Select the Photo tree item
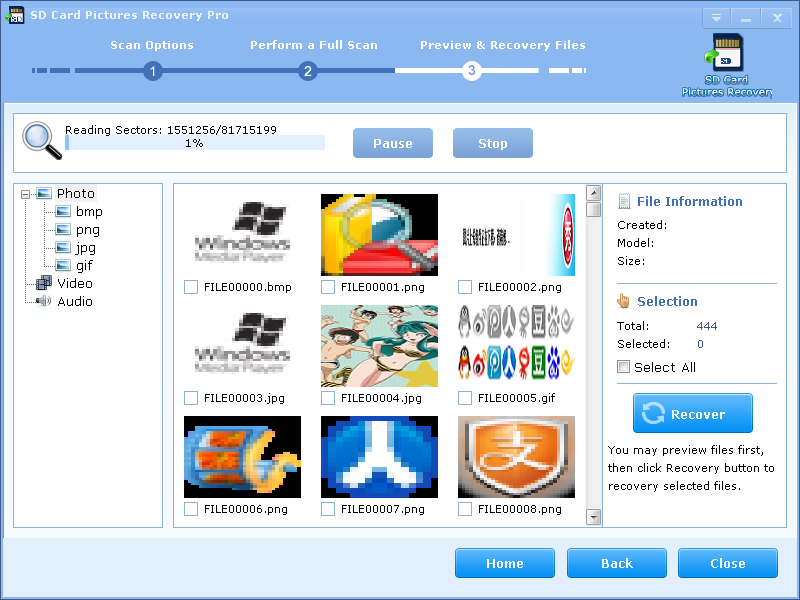The width and height of the screenshot is (800, 600). click(x=76, y=193)
